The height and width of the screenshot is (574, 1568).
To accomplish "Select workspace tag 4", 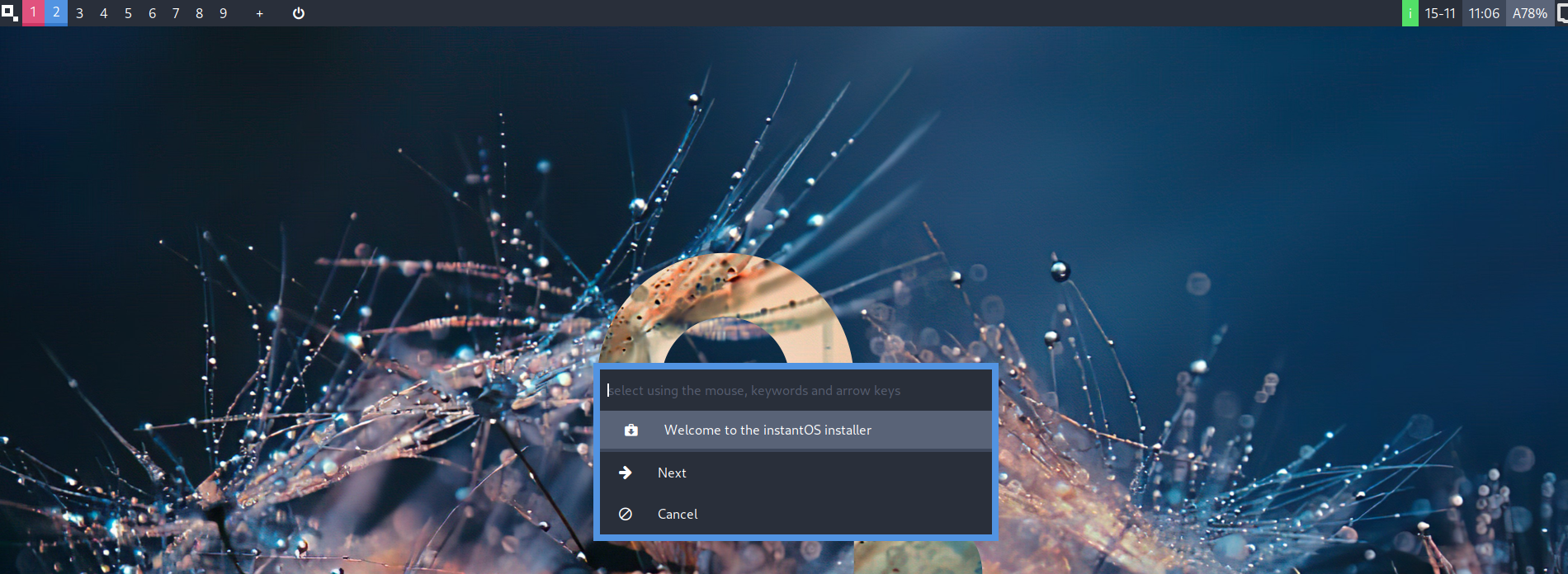I will (x=104, y=13).
